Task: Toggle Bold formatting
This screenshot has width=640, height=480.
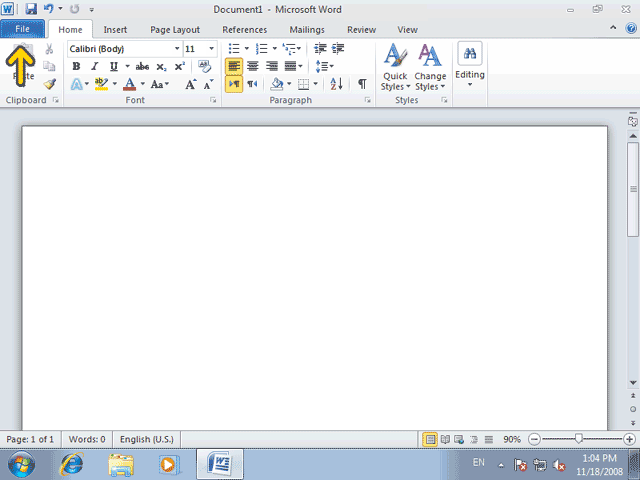Action: coord(76,67)
